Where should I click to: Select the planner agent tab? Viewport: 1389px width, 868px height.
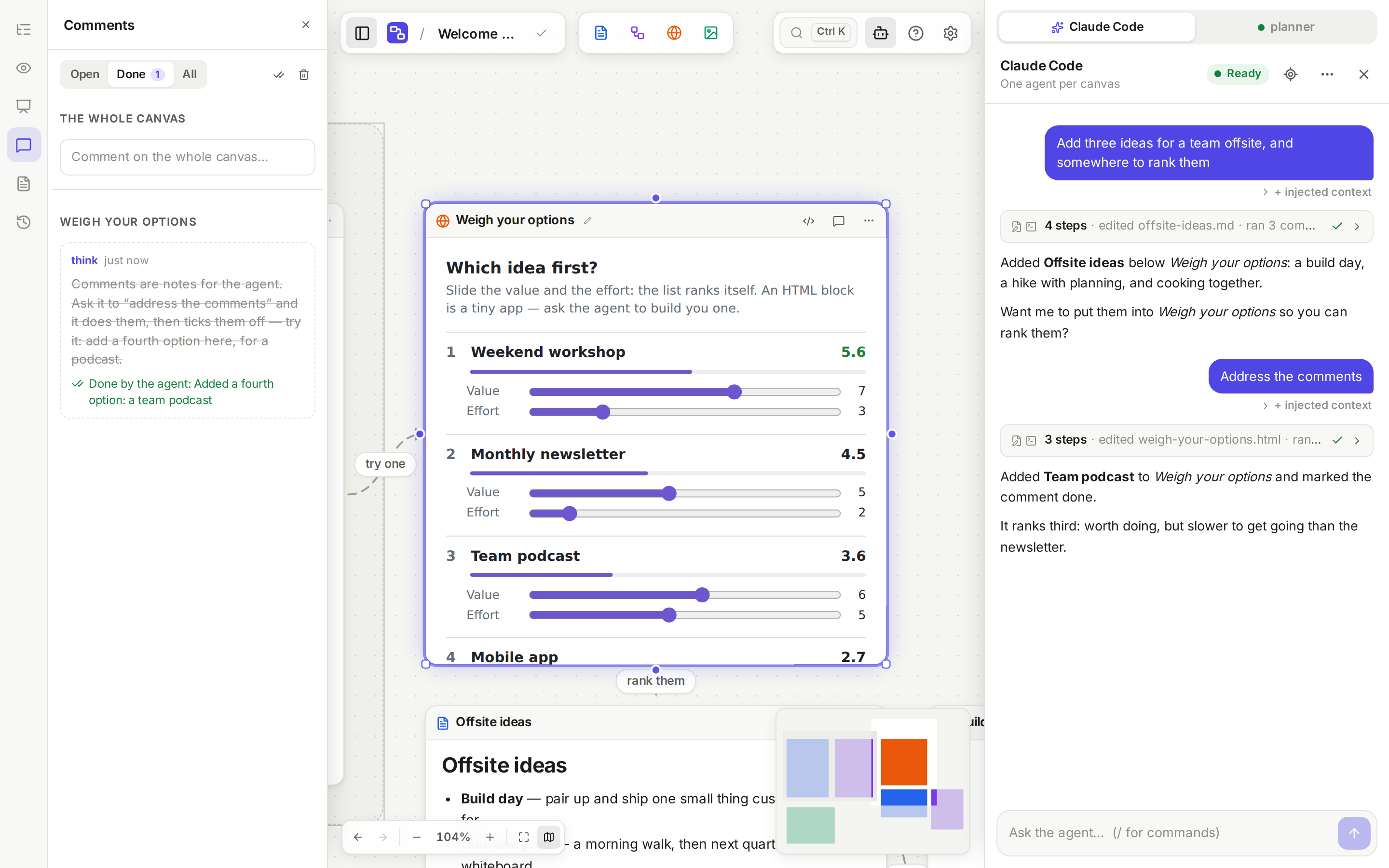(x=1286, y=27)
